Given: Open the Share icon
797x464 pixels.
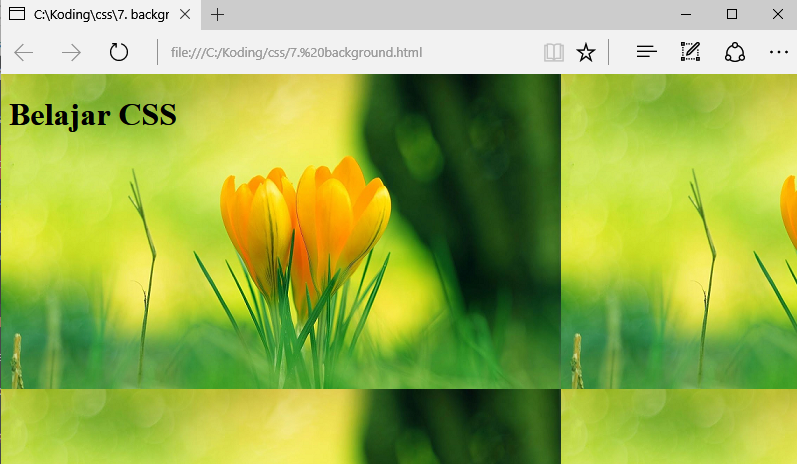Looking at the screenshot, I should point(734,52).
